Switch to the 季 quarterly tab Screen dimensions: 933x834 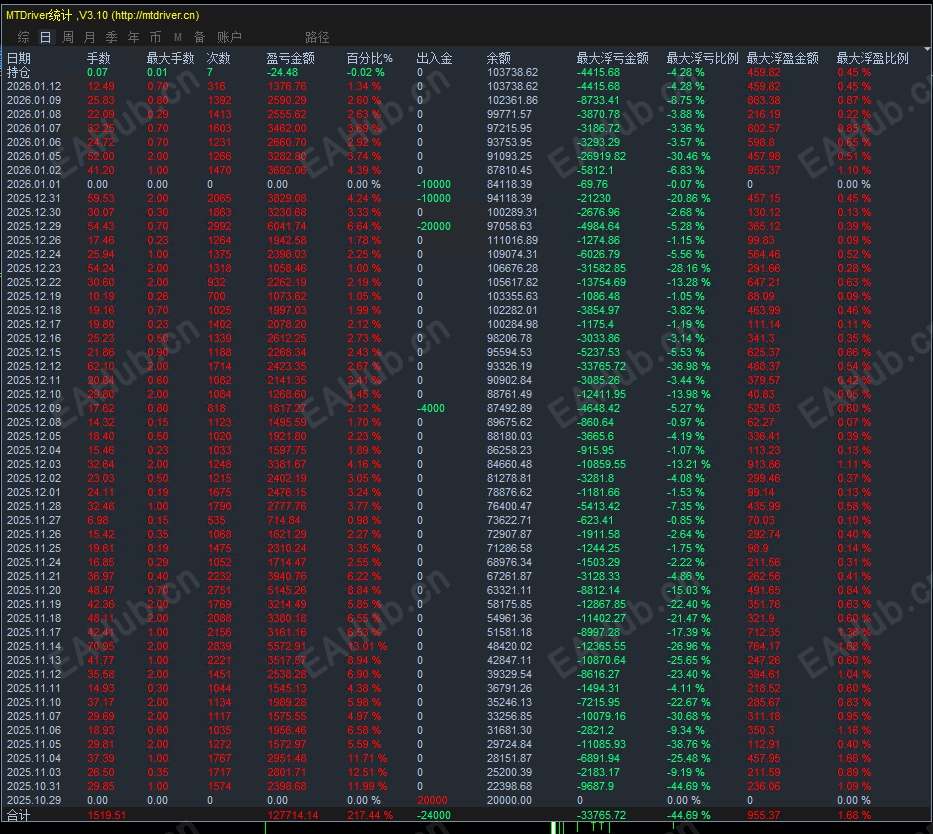111,37
